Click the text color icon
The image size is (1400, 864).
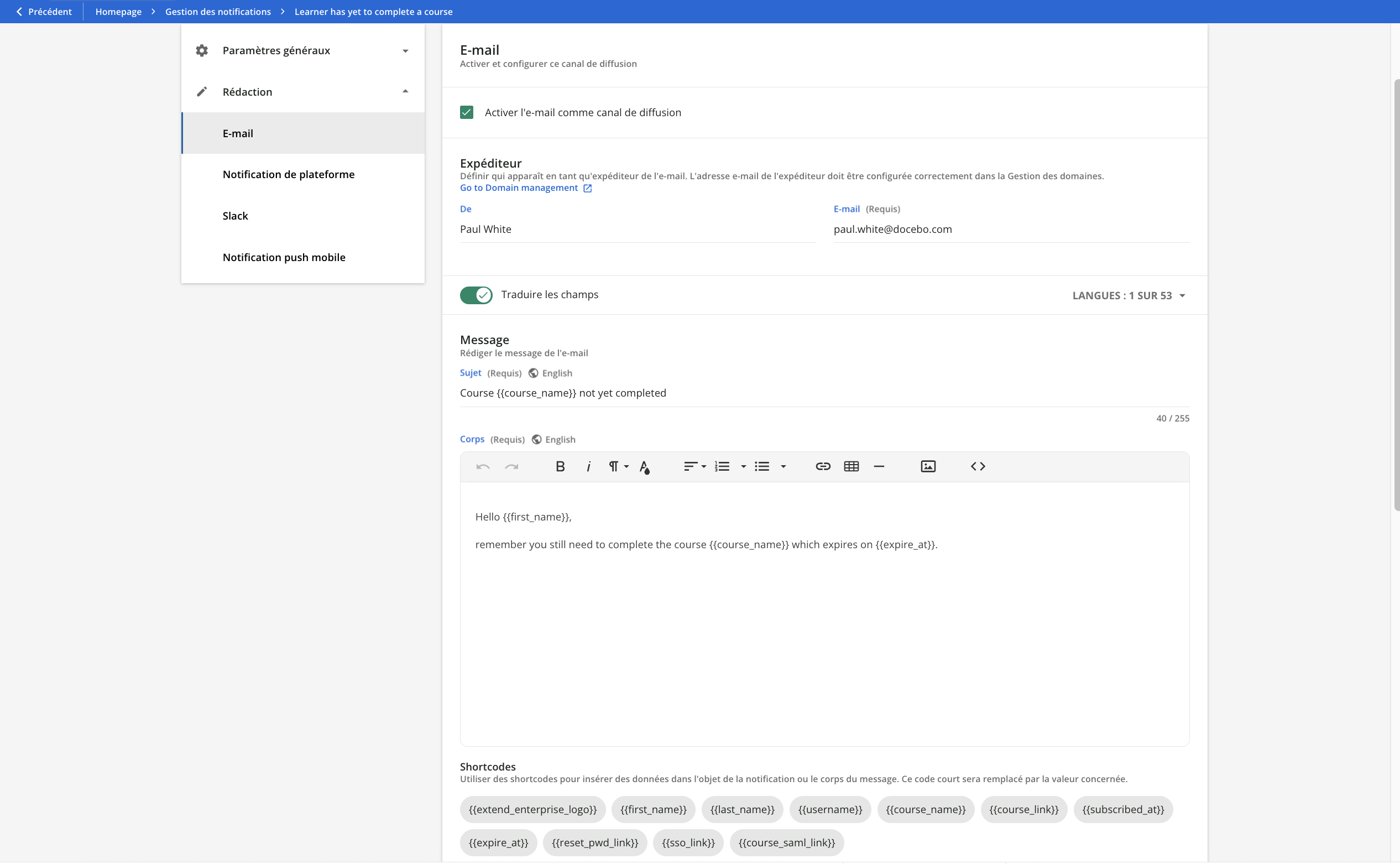[x=644, y=467]
